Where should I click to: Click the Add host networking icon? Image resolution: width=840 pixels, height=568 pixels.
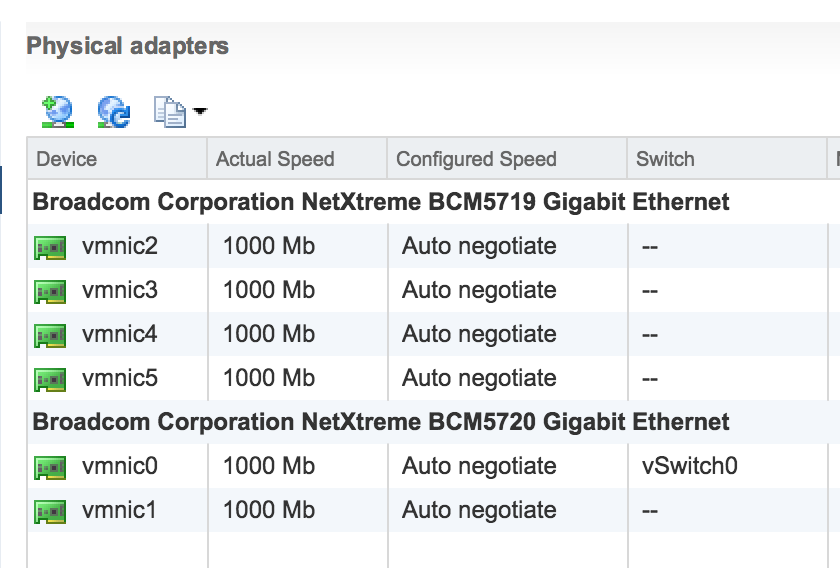pyautogui.click(x=58, y=112)
